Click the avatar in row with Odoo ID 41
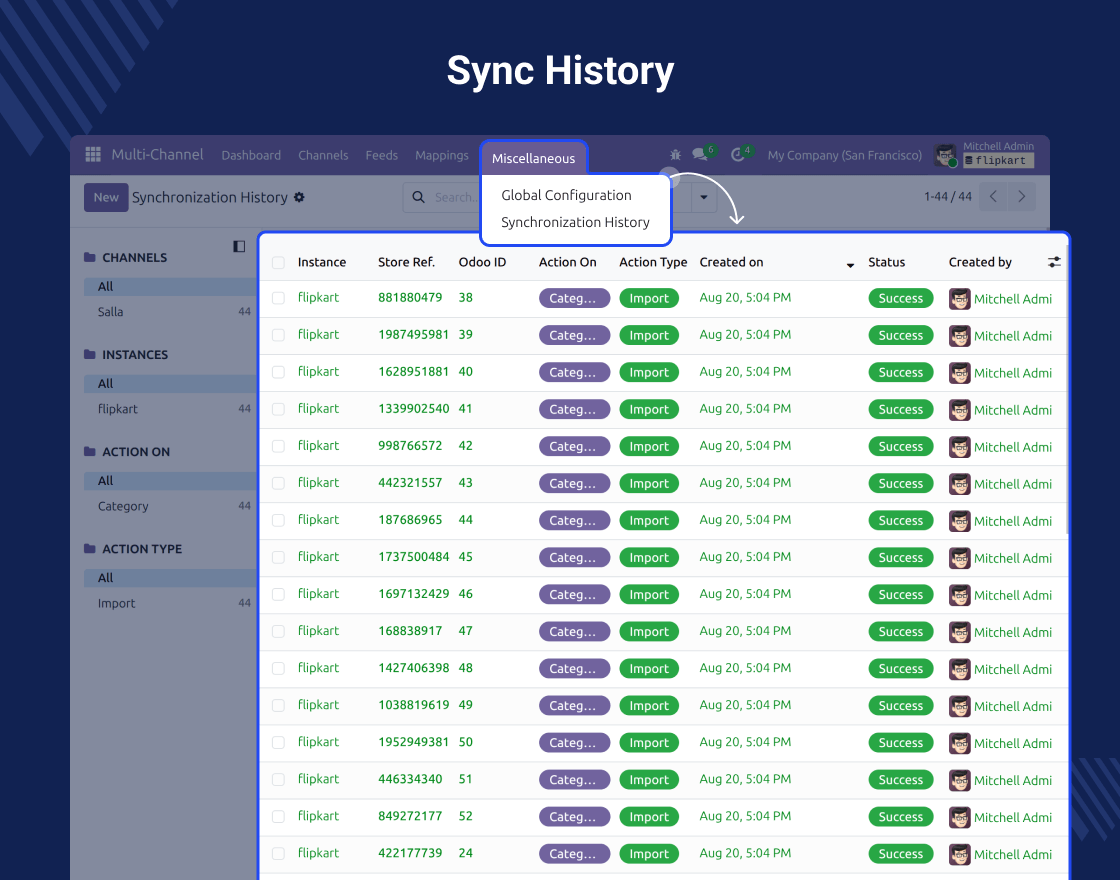The image size is (1120, 880). (959, 410)
